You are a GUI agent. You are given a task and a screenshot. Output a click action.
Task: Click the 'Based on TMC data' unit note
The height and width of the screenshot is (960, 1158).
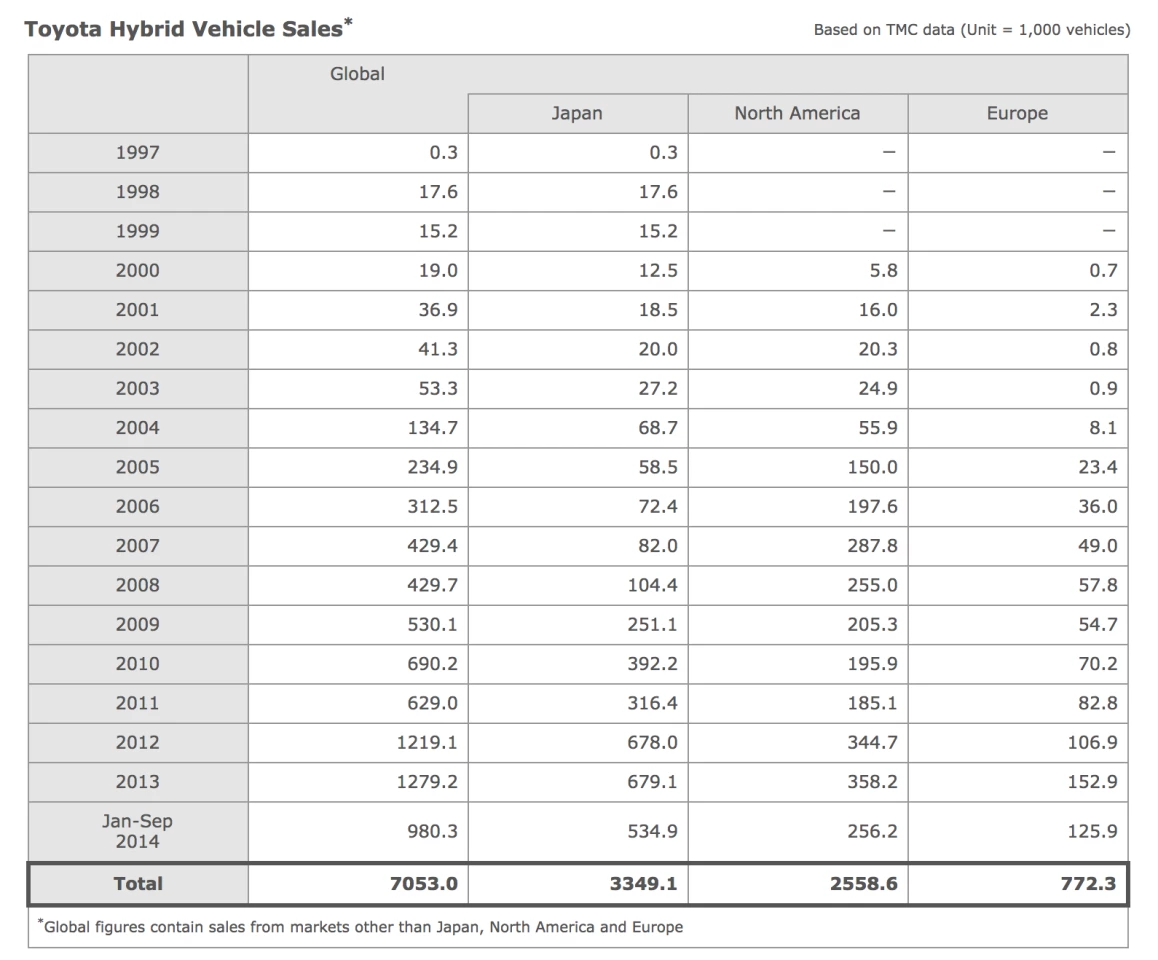click(971, 30)
